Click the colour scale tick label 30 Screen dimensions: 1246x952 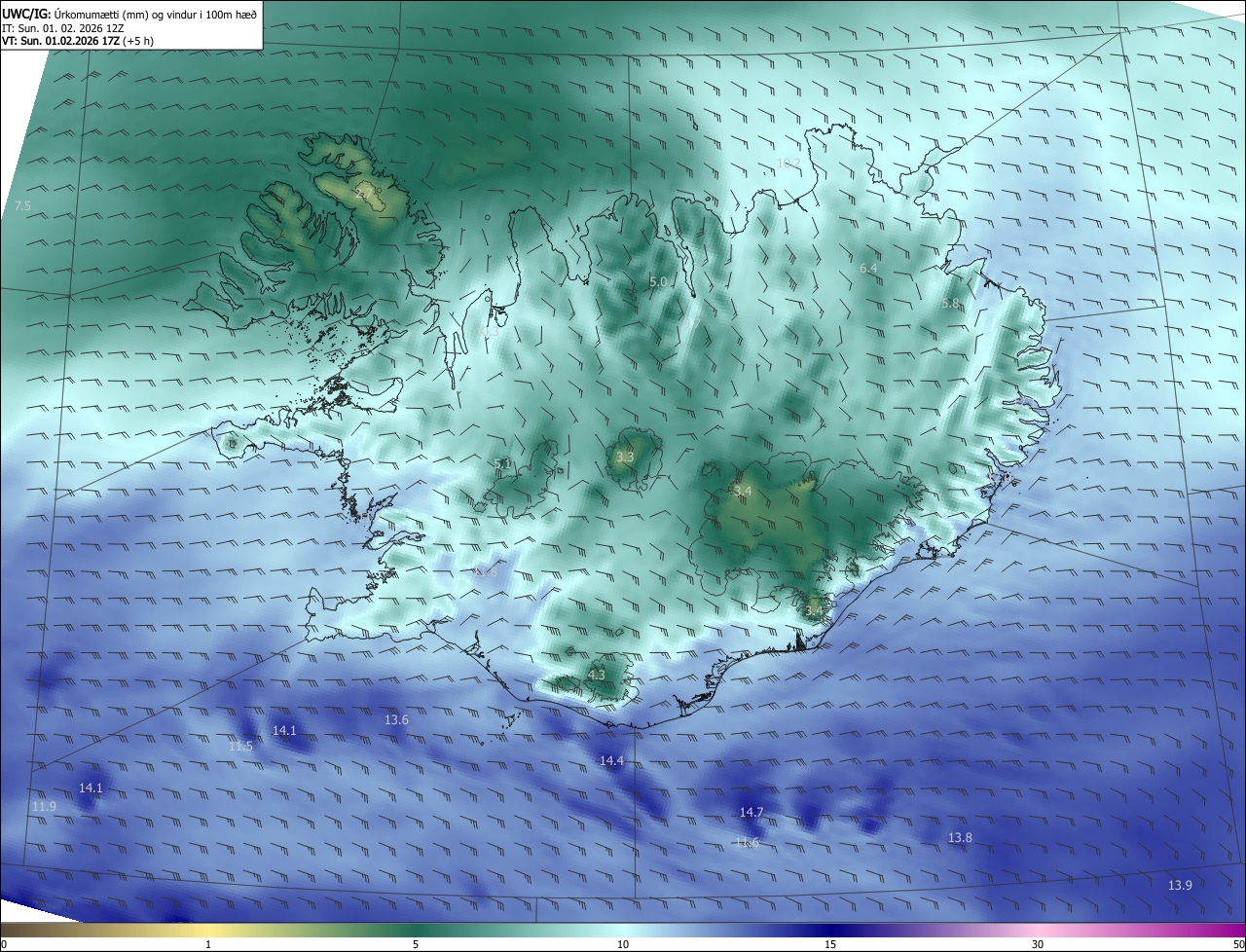coord(1038,944)
